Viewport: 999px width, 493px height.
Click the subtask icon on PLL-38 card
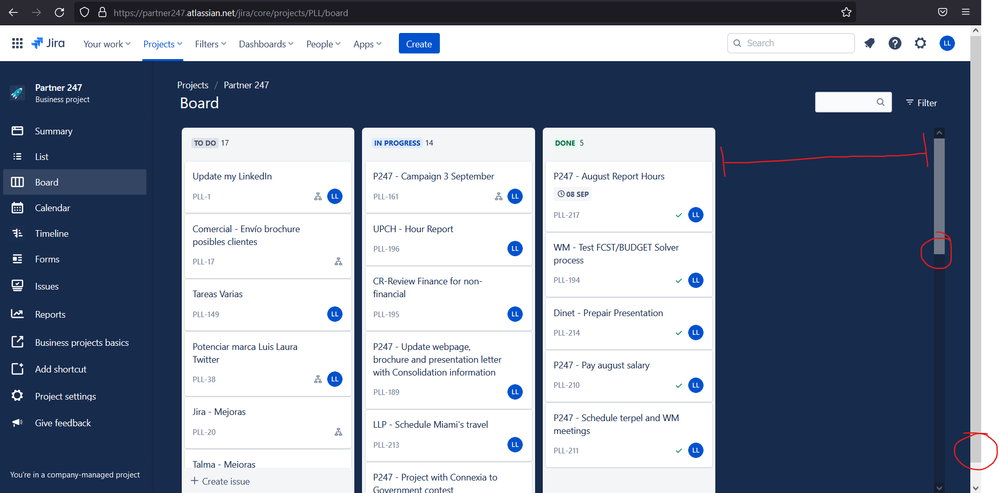coord(318,380)
